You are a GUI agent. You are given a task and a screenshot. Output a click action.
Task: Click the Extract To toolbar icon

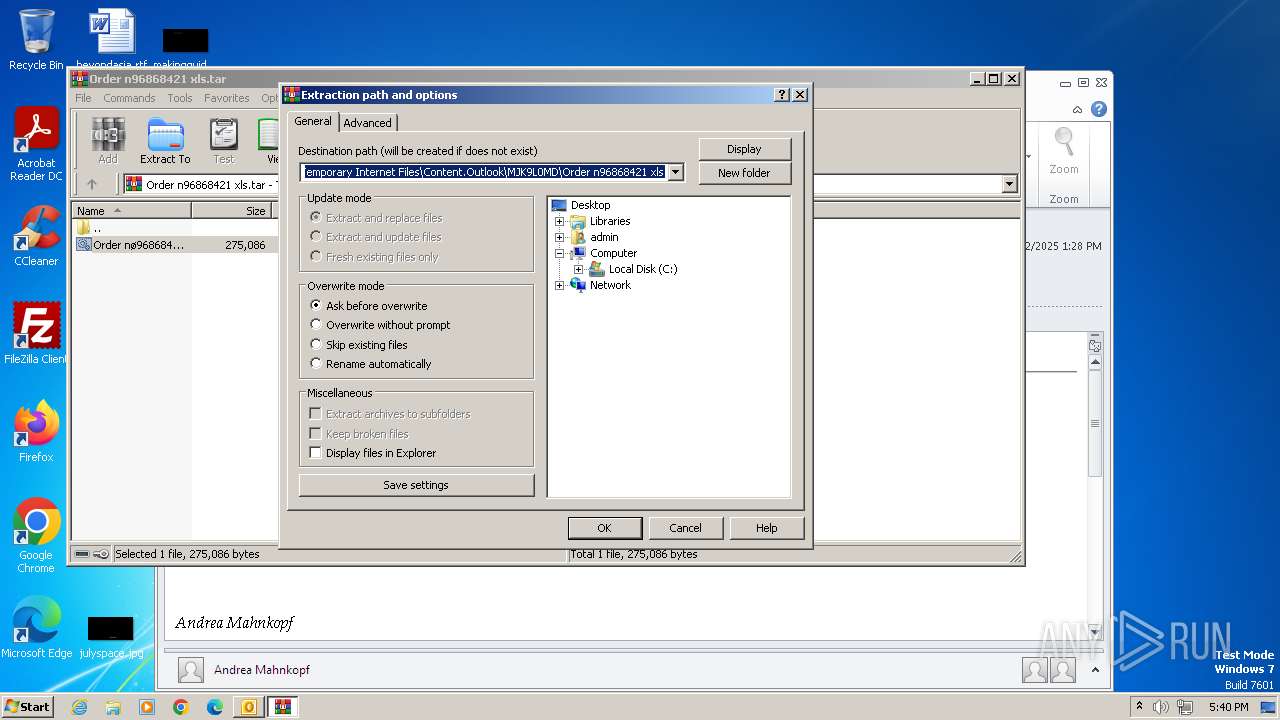(x=165, y=140)
